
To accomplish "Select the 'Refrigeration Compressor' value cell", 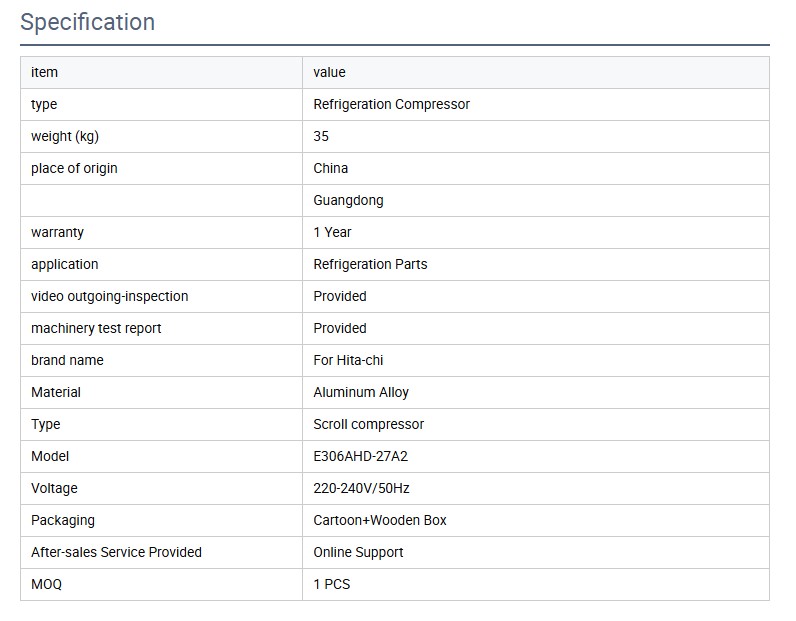I will click(x=391, y=104).
